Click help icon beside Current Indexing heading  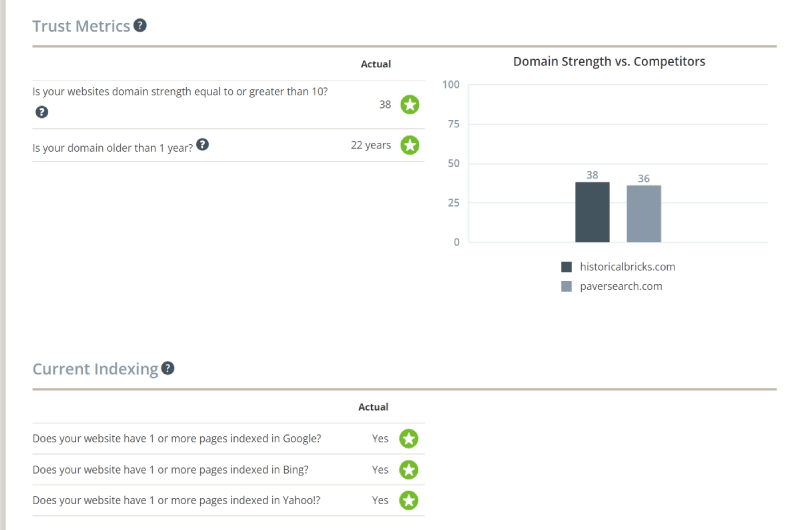168,368
